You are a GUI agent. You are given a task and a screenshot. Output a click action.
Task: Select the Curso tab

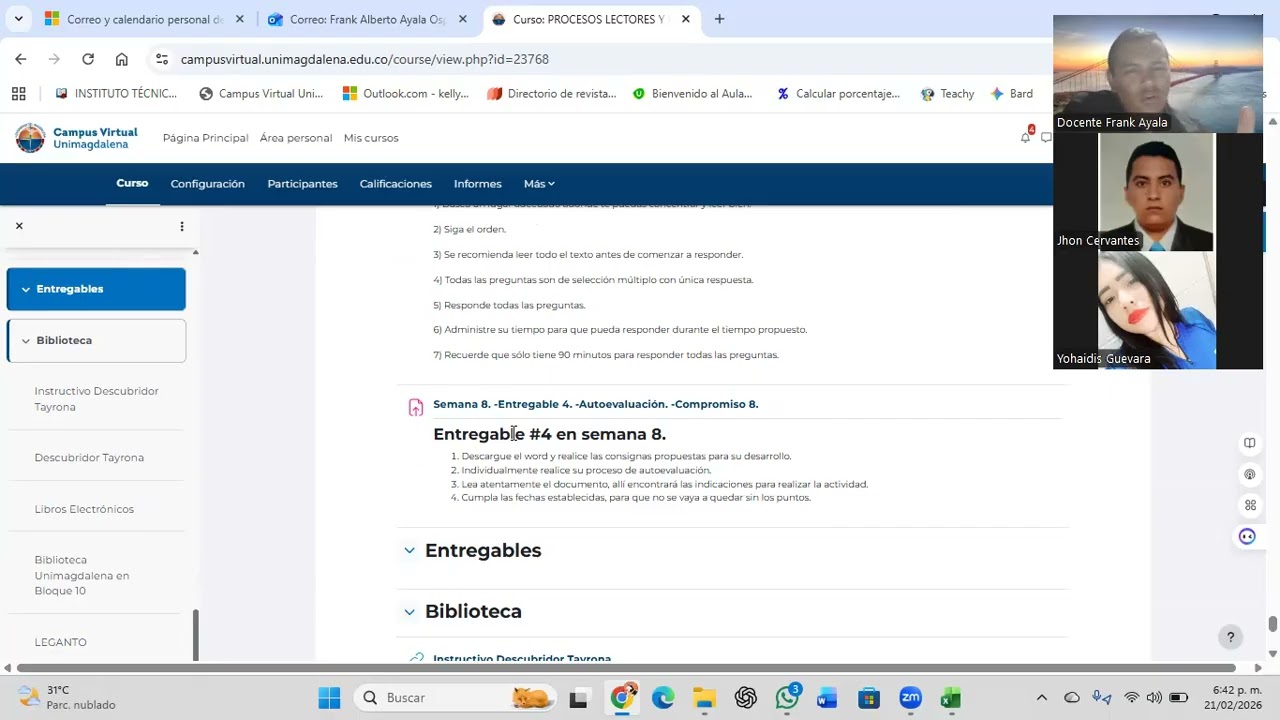point(132,183)
